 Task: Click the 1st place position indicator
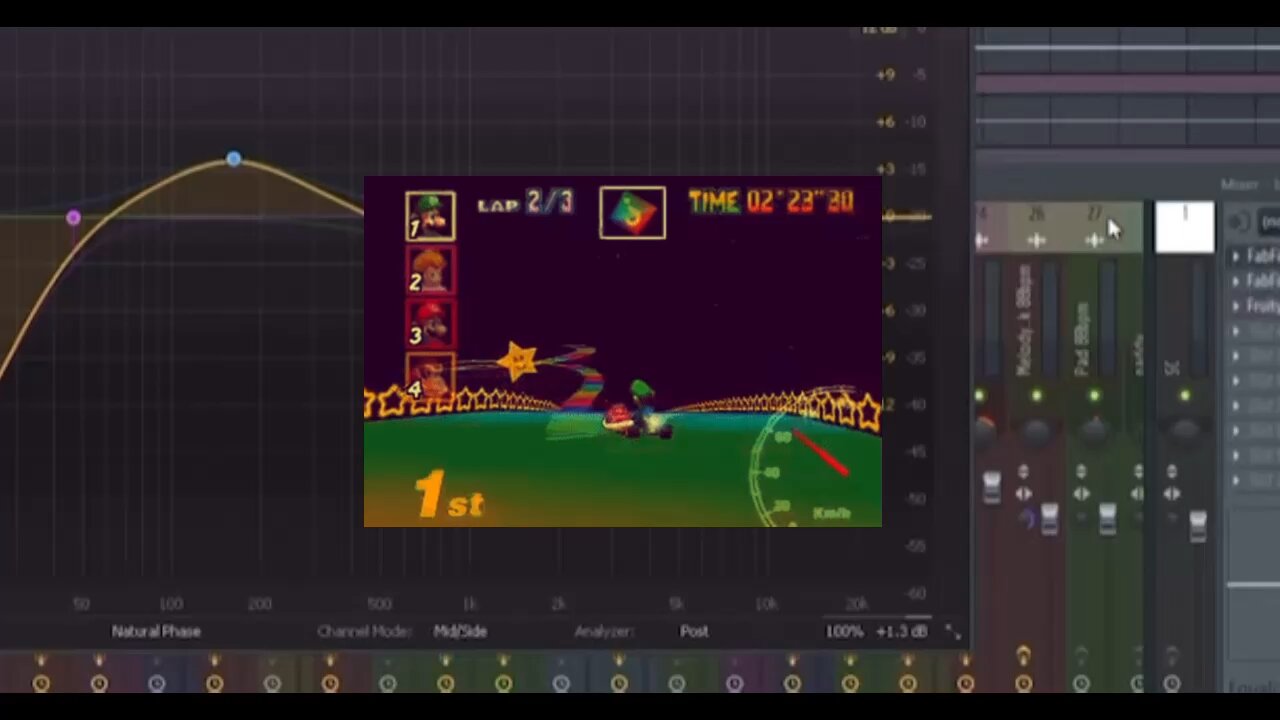point(449,495)
